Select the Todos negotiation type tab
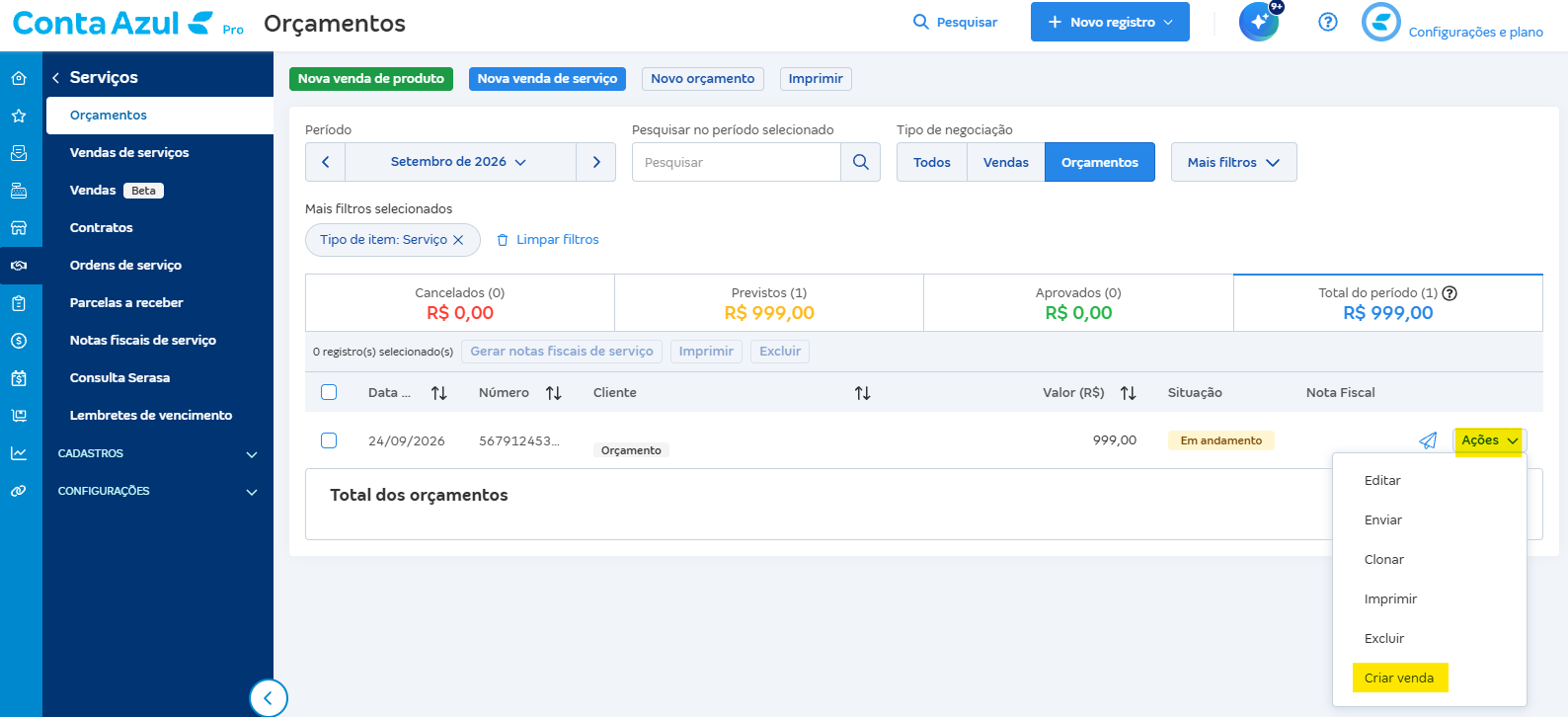 [x=932, y=162]
